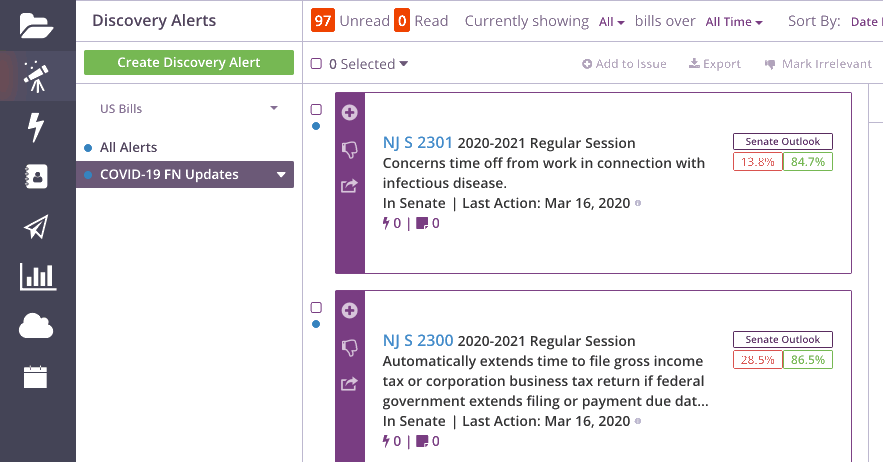The height and width of the screenshot is (462, 883).
Task: Open the All Time period dropdown
Action: tap(734, 22)
